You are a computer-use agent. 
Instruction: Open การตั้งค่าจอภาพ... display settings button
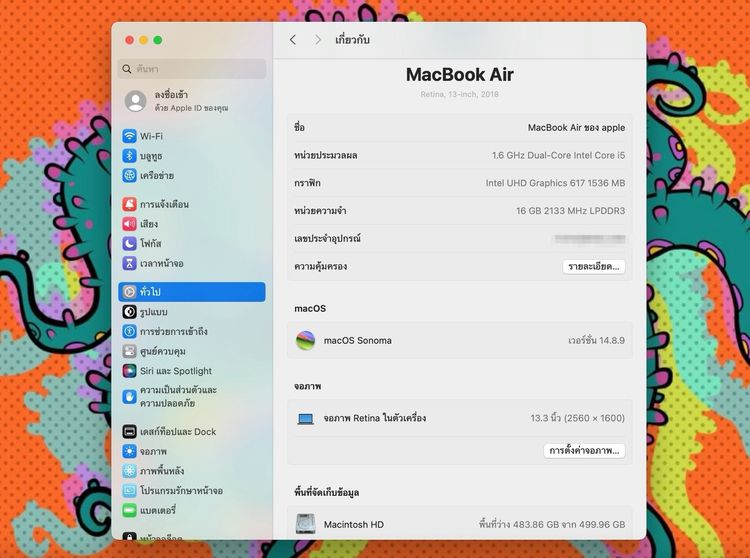584,450
